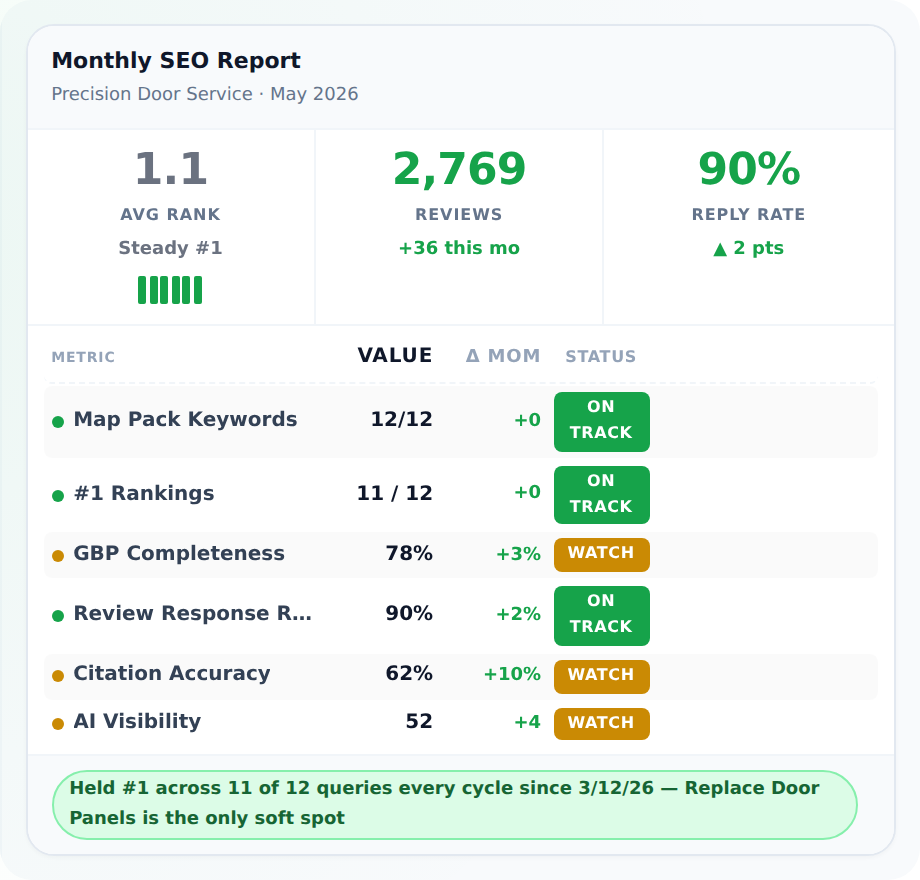Click the STATUS column header
This screenshot has height=880, width=920.
(x=601, y=356)
